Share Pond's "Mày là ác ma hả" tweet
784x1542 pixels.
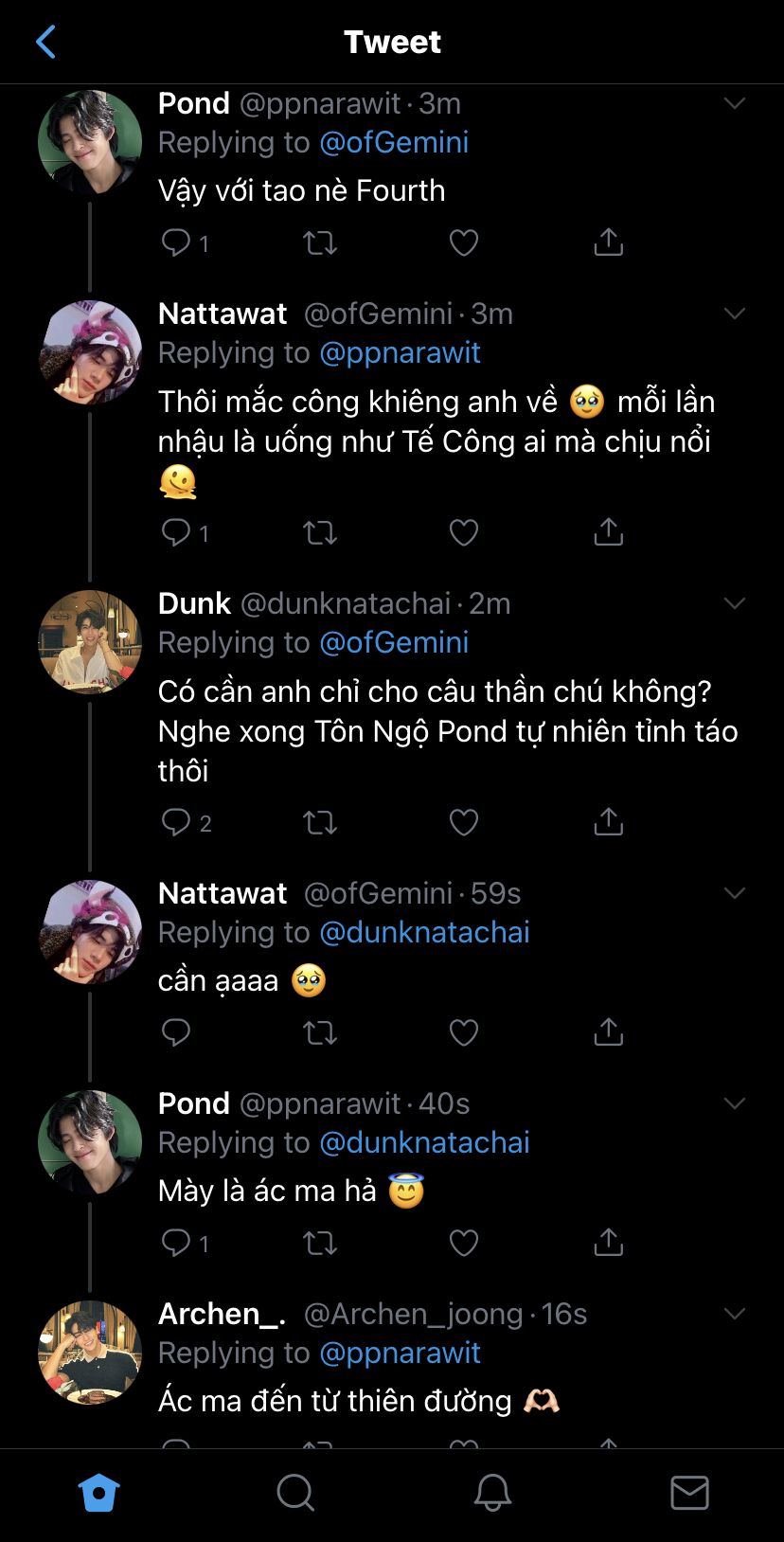pyautogui.click(x=608, y=1242)
